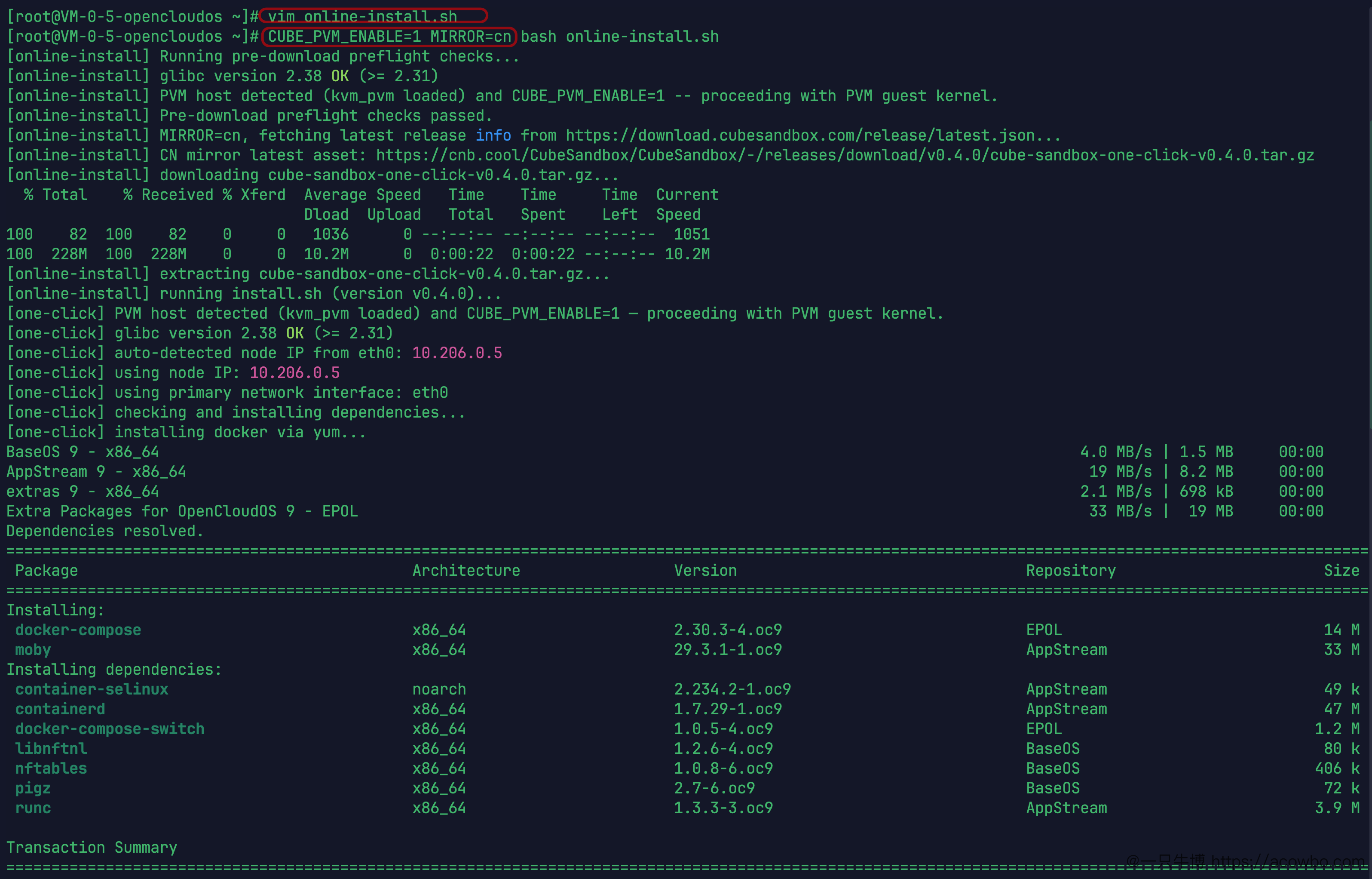Image resolution: width=1372 pixels, height=879 pixels.
Task: Click the 'EPOL' repository in the docker-compose-switch row
Action: 1044,729
